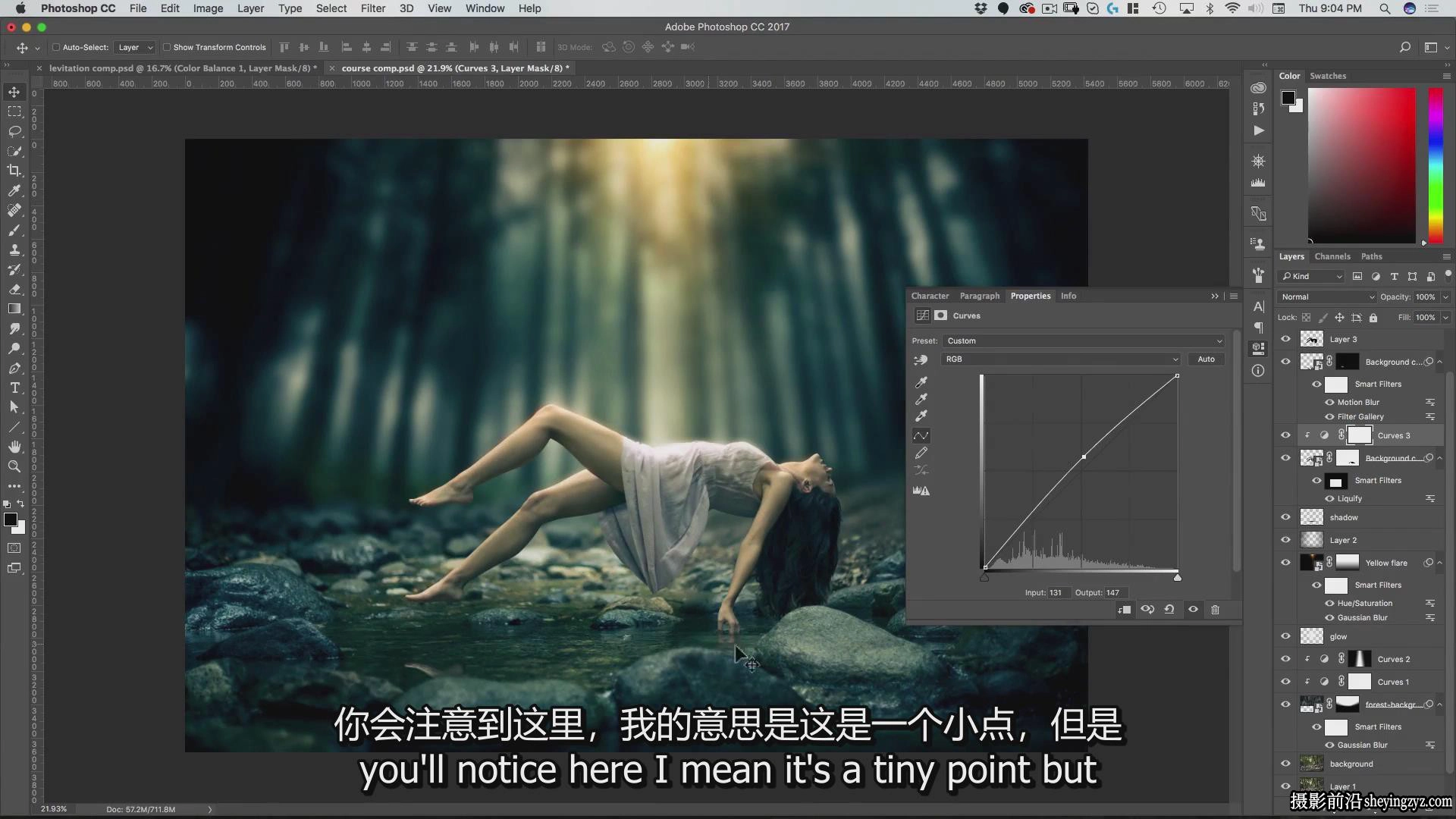Open the Opacity value dropdown arrow
The height and width of the screenshot is (819, 1456).
pos(1445,297)
